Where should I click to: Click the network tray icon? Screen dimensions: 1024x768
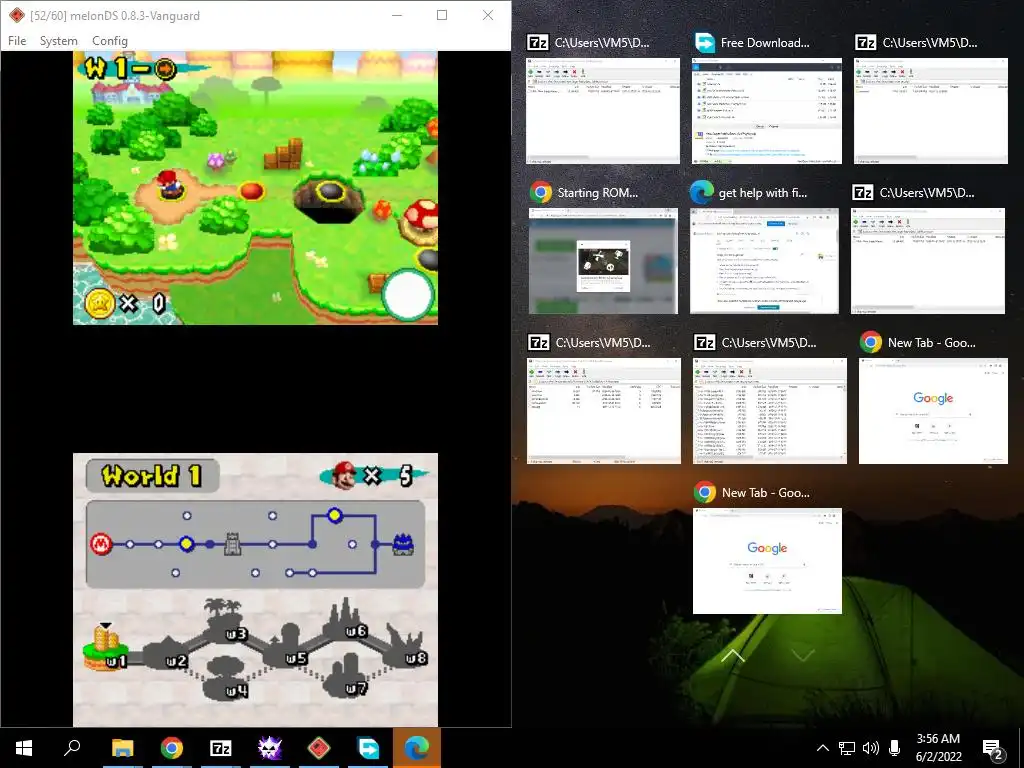coord(847,748)
